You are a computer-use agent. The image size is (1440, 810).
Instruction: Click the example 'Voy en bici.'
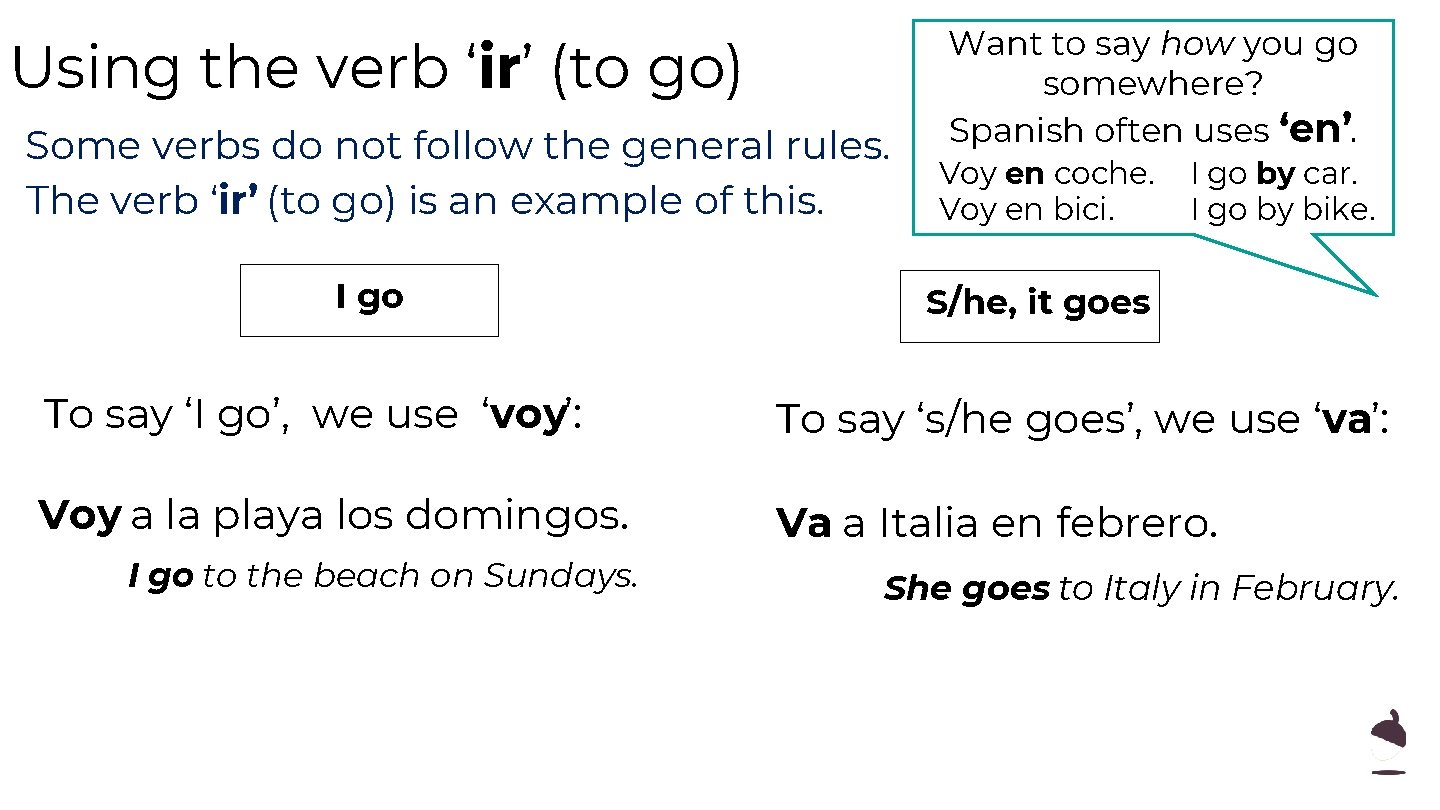(x=1027, y=210)
